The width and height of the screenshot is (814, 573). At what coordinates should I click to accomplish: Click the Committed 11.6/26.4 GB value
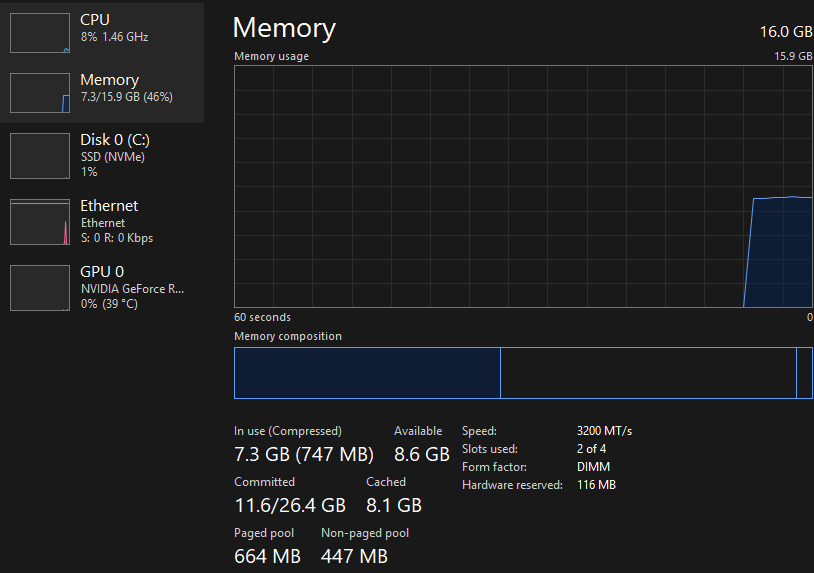pyautogui.click(x=290, y=505)
